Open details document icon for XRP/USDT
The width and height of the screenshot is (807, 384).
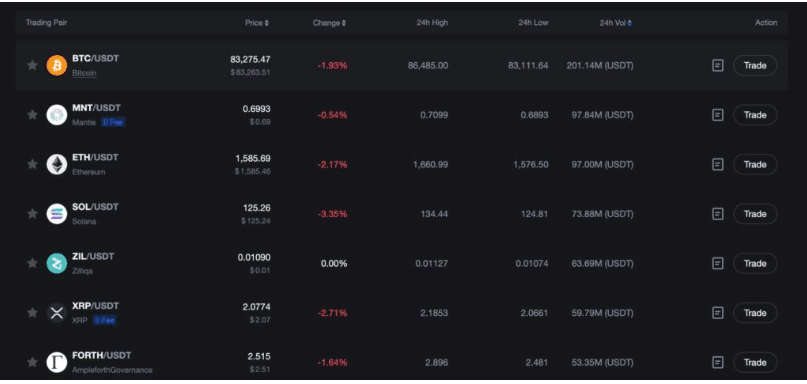click(717, 312)
